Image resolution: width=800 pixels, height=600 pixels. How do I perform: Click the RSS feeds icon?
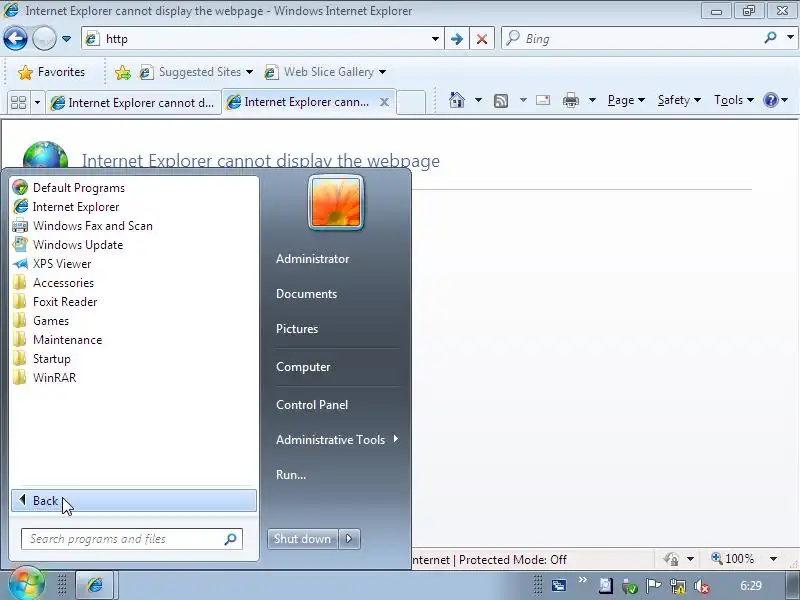501,101
